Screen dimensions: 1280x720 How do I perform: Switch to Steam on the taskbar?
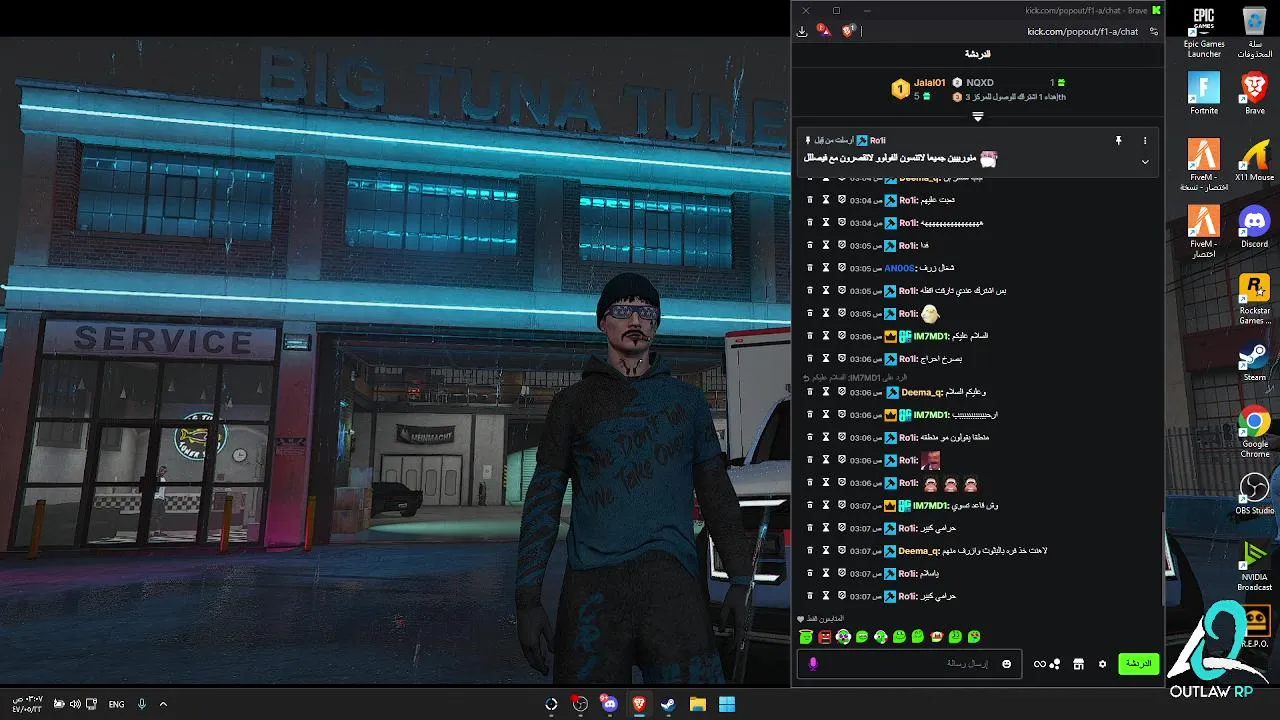(668, 704)
